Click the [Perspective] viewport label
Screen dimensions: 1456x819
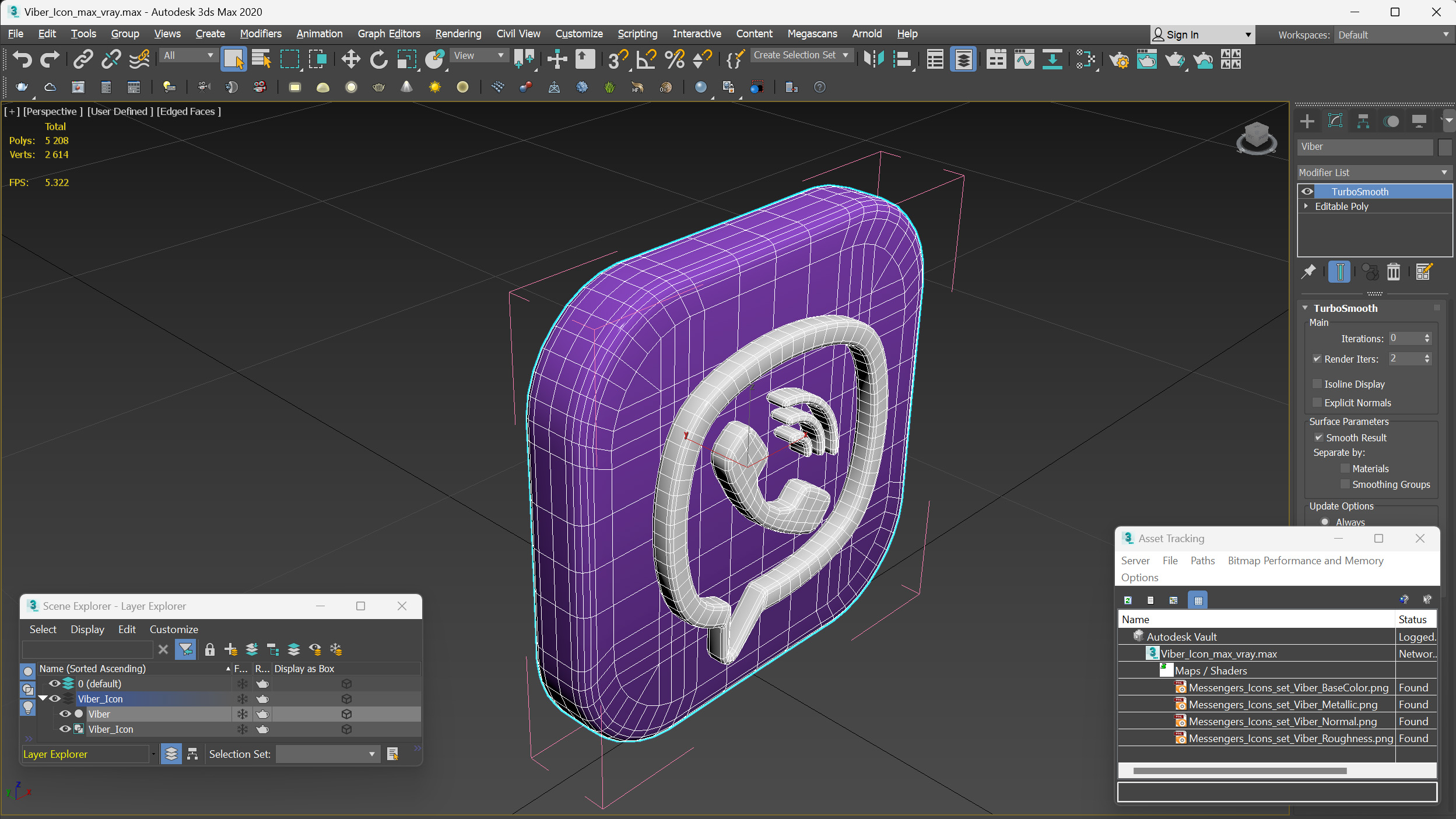(x=52, y=111)
